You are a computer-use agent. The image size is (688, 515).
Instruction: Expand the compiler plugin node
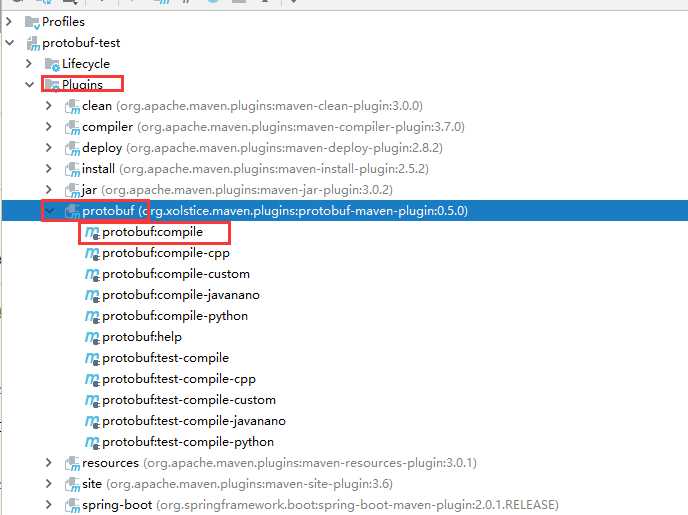[x=49, y=127]
